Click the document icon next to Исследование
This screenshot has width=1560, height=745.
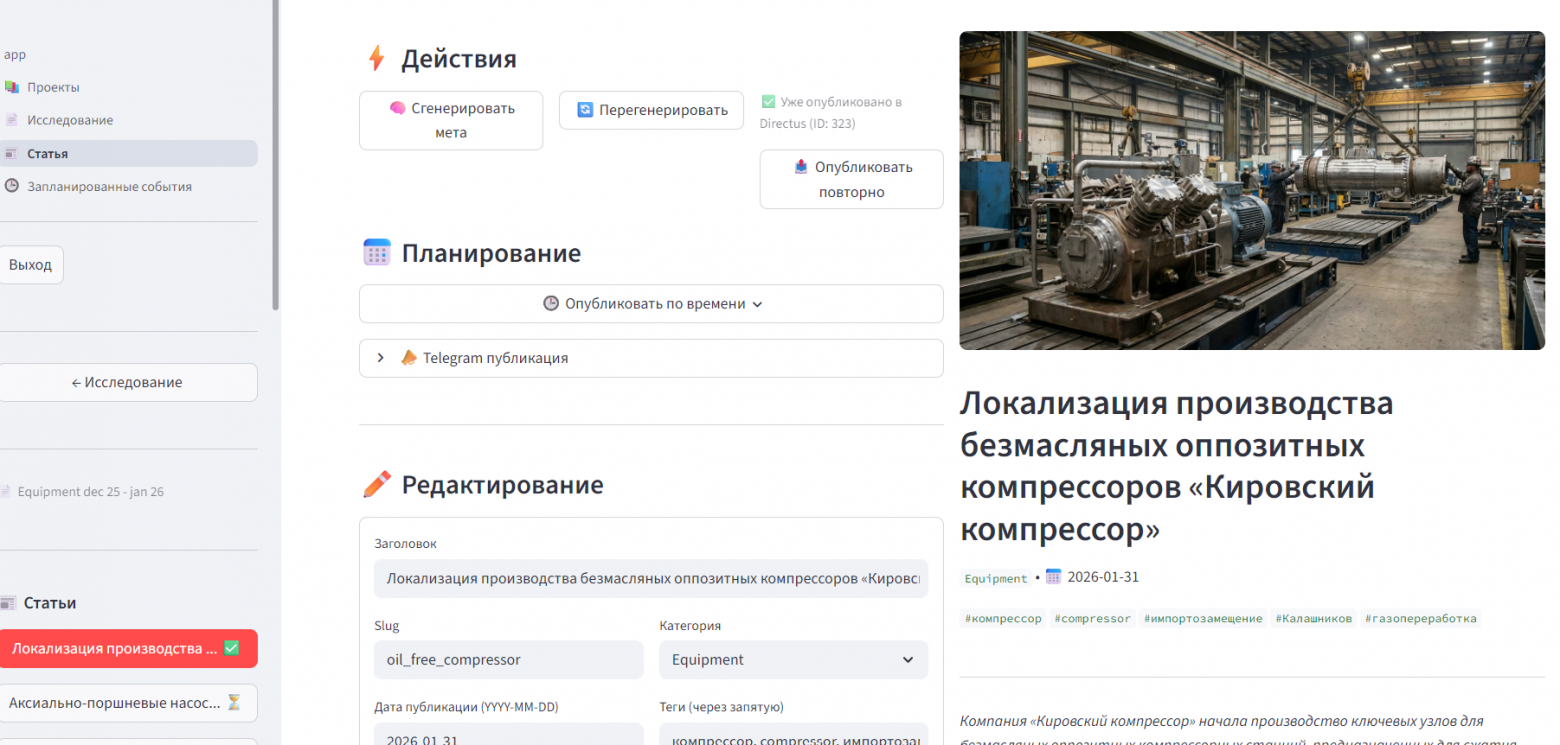tap(13, 120)
